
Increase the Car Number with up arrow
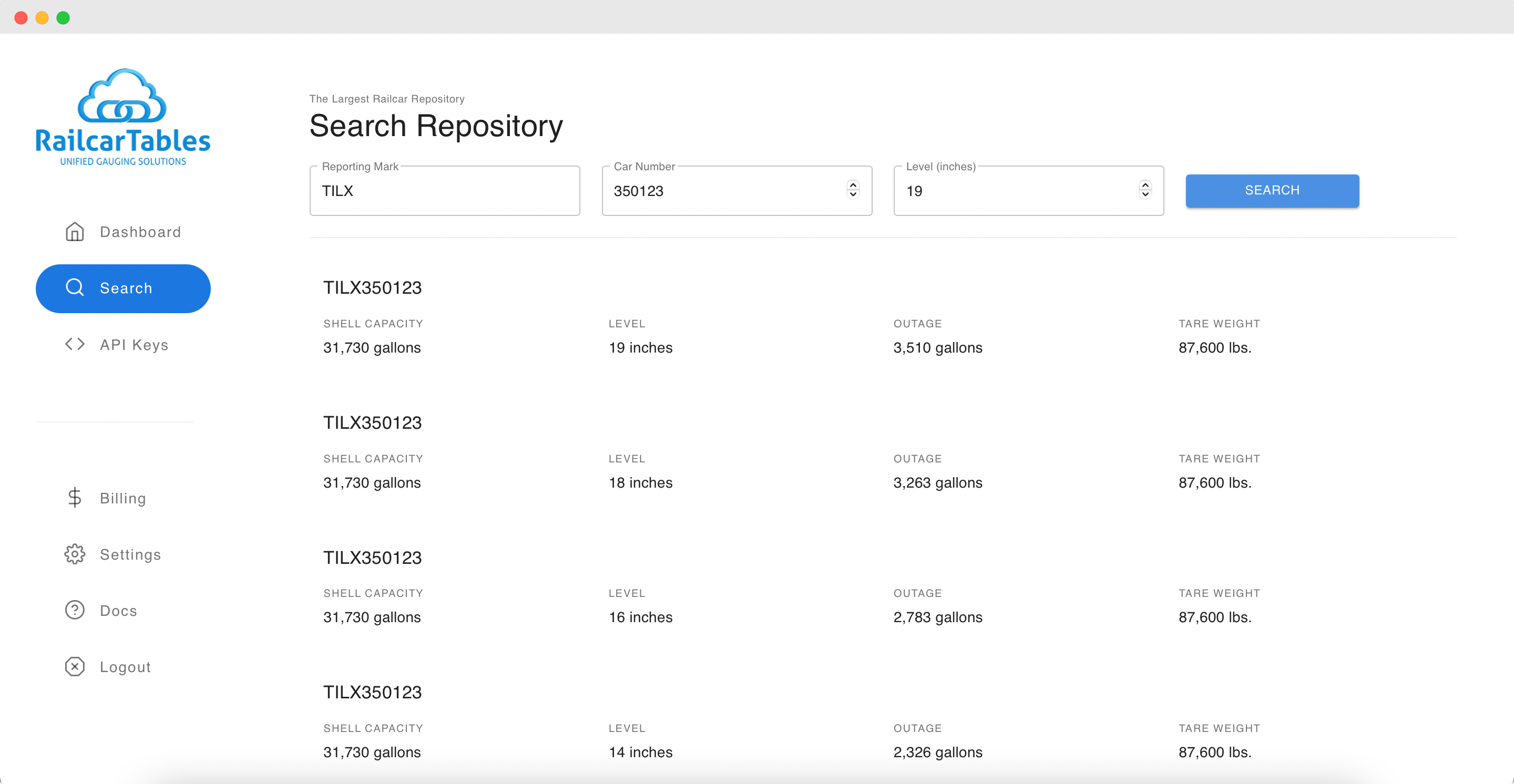click(853, 185)
